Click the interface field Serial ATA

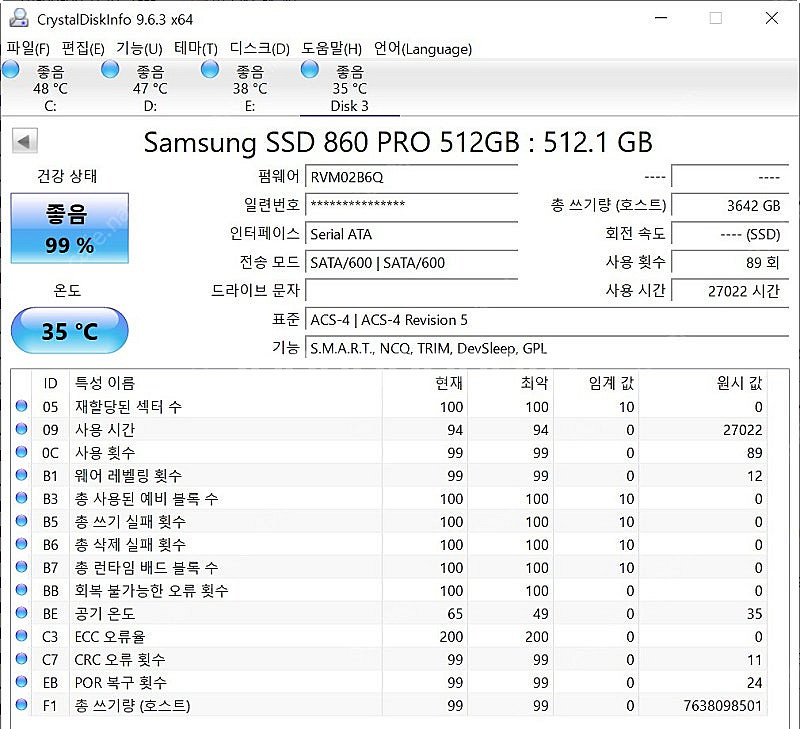(412, 234)
